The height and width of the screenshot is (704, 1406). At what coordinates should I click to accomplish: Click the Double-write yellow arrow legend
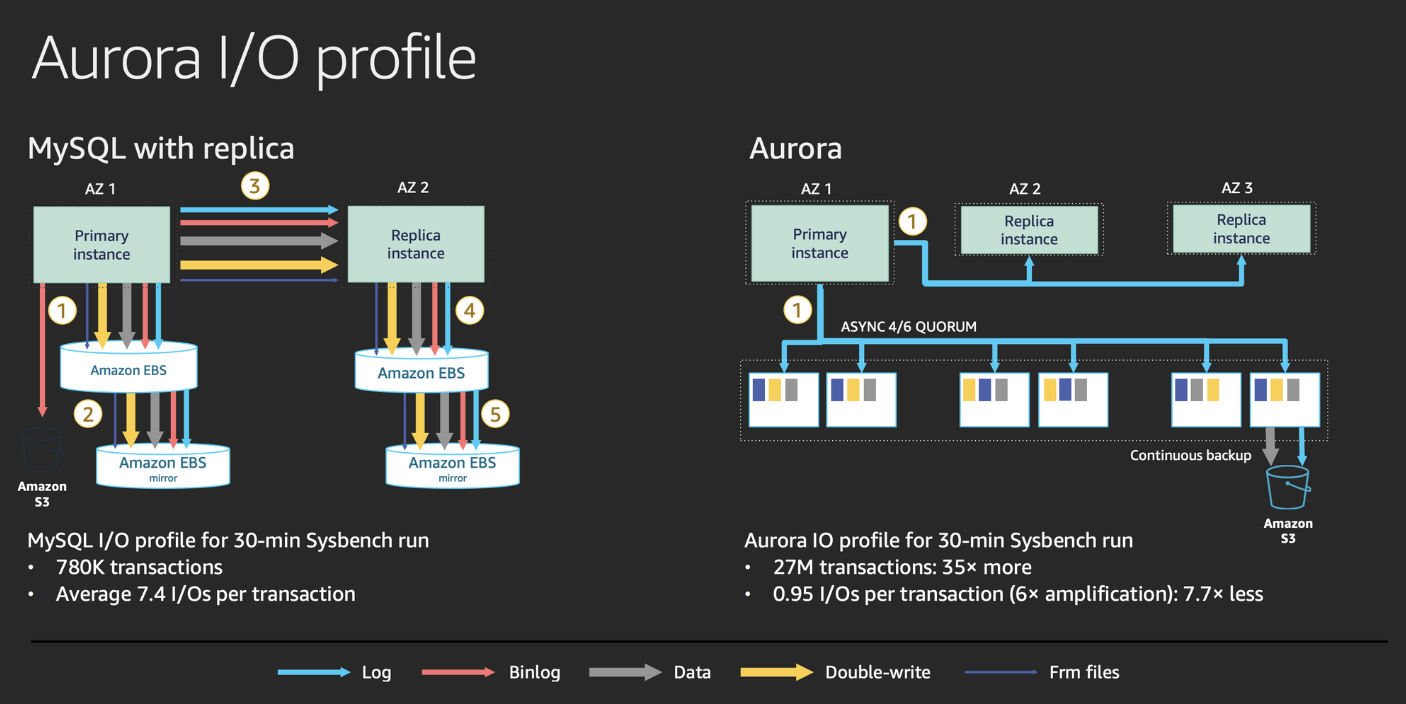(x=778, y=672)
